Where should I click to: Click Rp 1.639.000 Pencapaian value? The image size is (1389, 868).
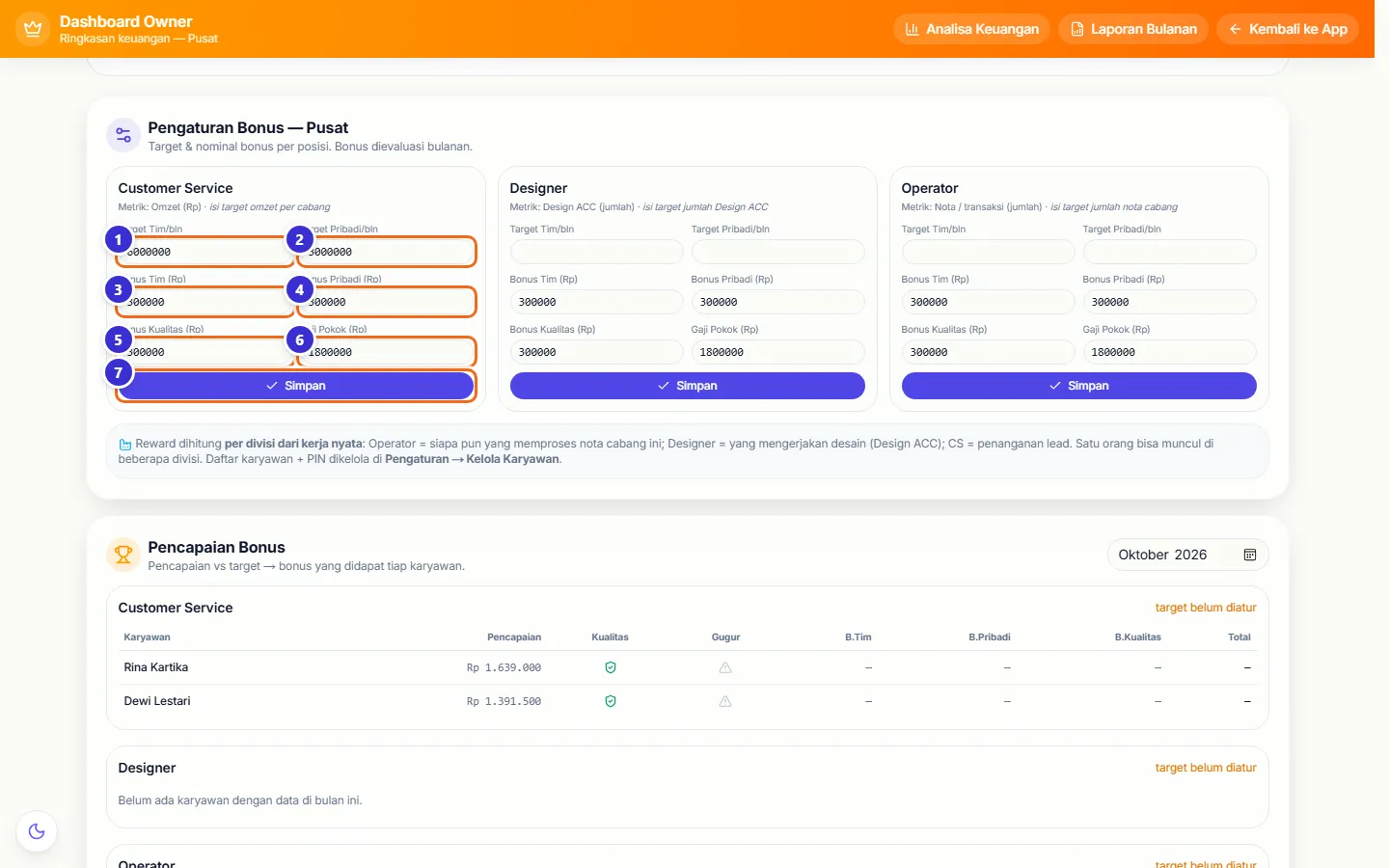tap(504, 667)
